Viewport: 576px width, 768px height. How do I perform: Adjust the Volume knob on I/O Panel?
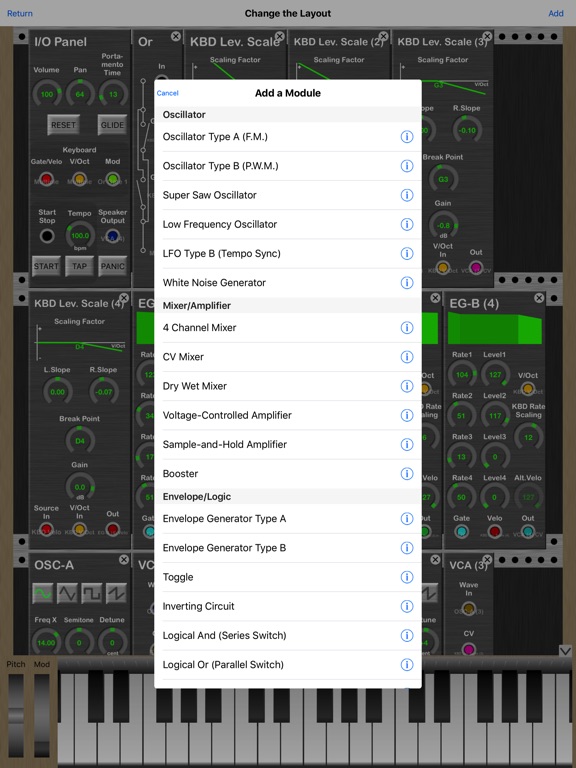point(47,94)
